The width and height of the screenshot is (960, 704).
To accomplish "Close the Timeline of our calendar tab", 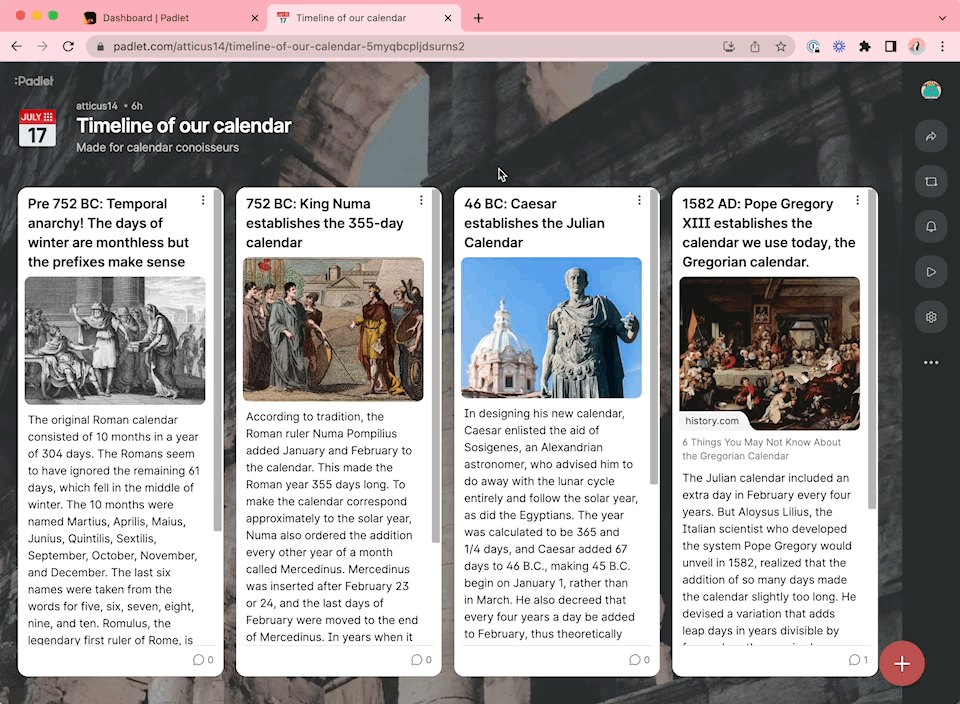I will (448, 18).
